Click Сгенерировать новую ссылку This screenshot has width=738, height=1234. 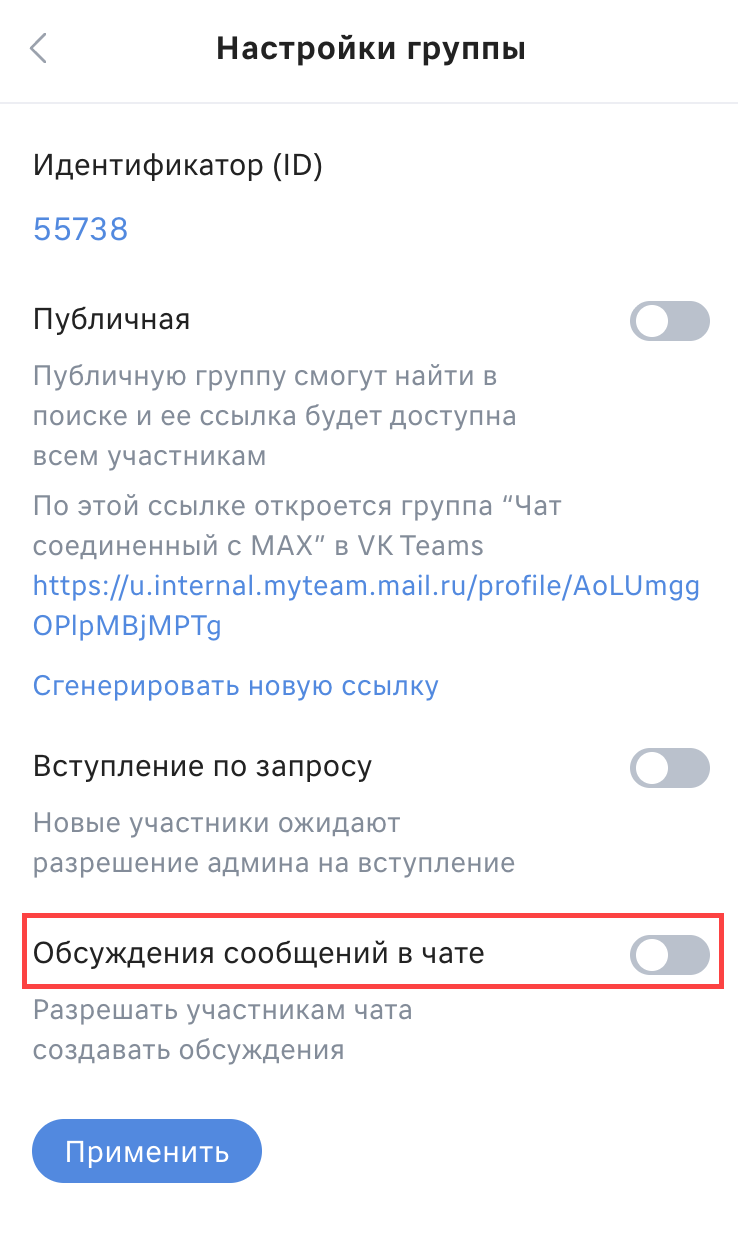(x=236, y=686)
